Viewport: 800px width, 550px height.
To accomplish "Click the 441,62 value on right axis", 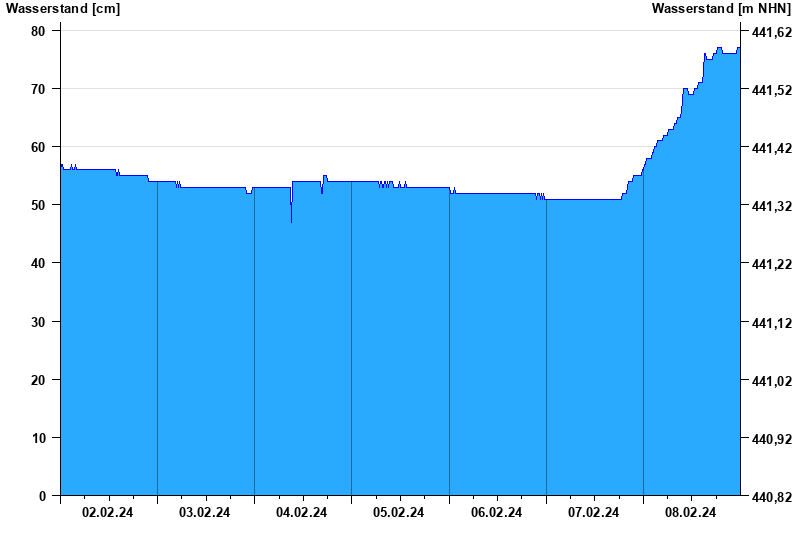I will pos(772,32).
